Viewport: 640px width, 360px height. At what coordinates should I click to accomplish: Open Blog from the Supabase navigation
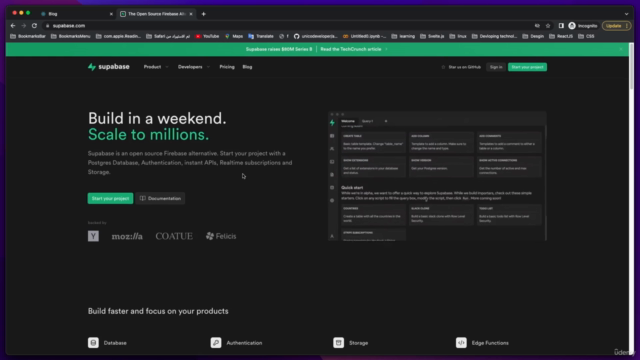(247, 67)
